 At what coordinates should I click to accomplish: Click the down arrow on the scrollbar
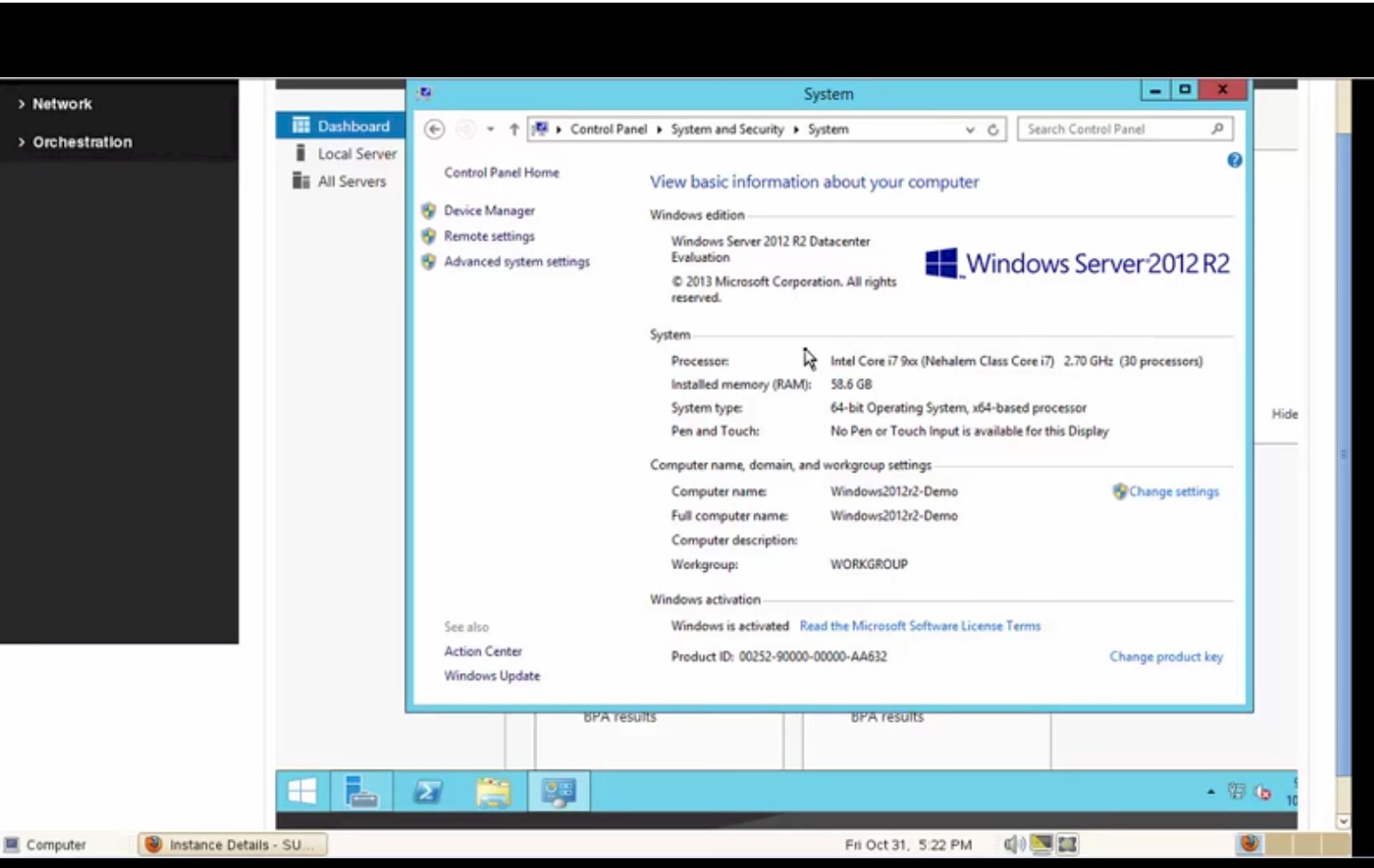tap(1344, 821)
